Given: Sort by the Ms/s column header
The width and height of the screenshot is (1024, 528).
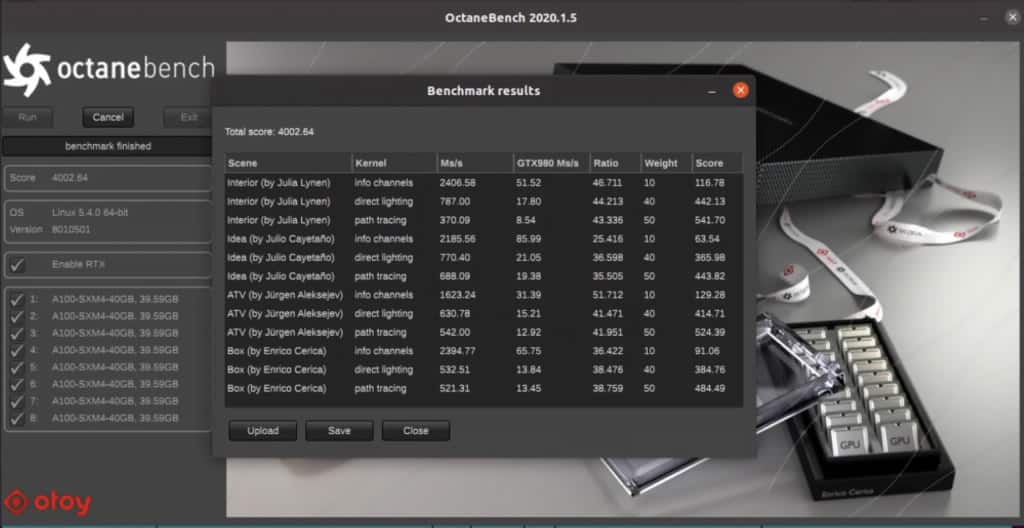Looking at the screenshot, I should 475,163.
